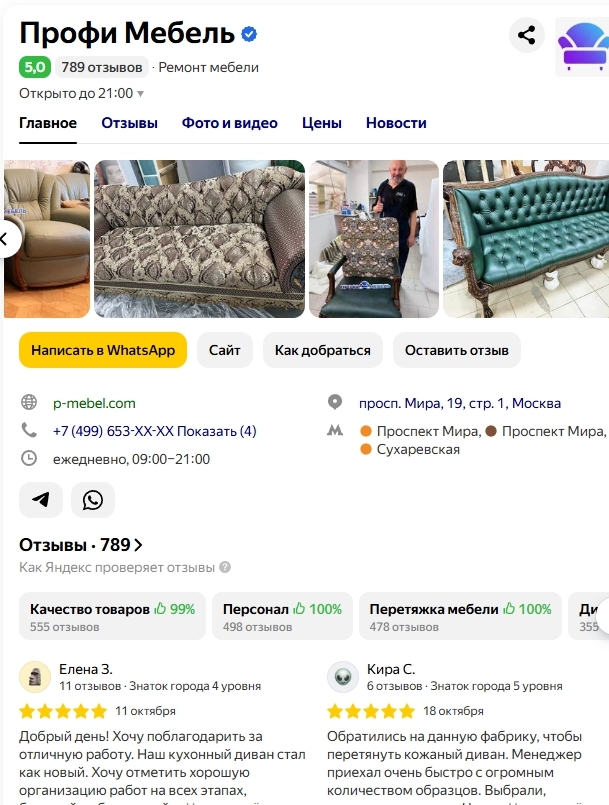Open the green leather sofa photo
This screenshot has height=805, width=609.
pos(525,239)
